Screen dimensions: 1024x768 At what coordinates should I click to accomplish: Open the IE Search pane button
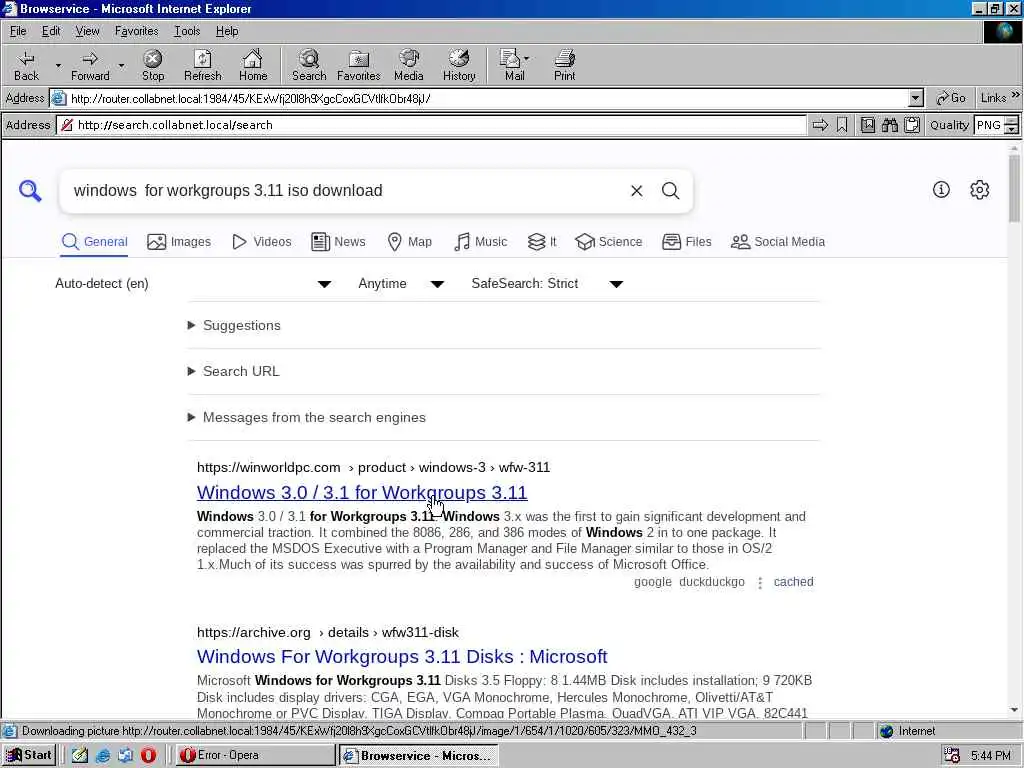309,65
